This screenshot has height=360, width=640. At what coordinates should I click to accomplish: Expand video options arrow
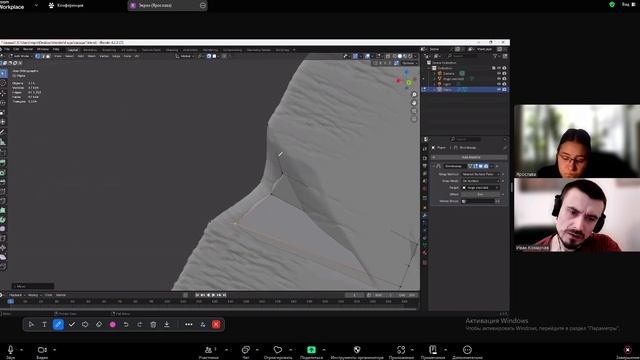click(54, 350)
